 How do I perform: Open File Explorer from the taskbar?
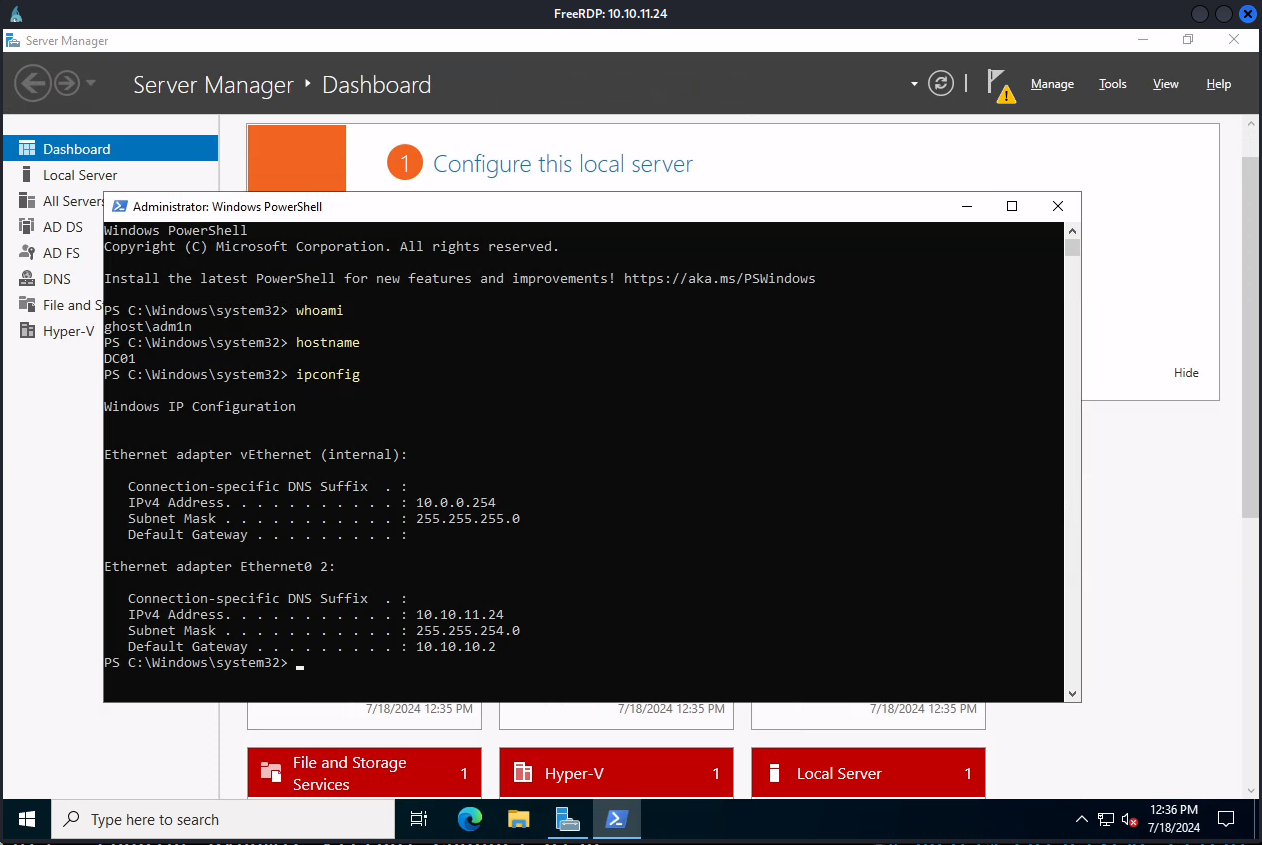(518, 819)
